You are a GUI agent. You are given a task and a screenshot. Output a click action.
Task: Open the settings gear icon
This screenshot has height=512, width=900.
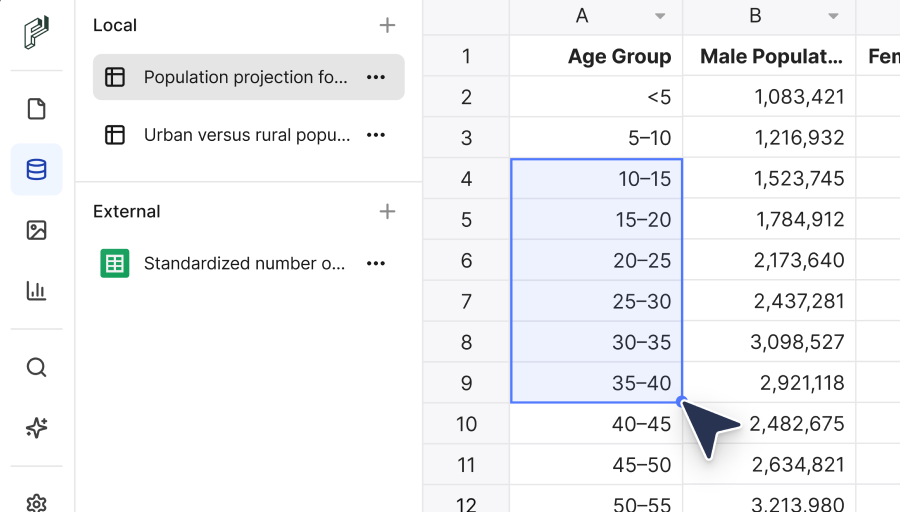37,502
